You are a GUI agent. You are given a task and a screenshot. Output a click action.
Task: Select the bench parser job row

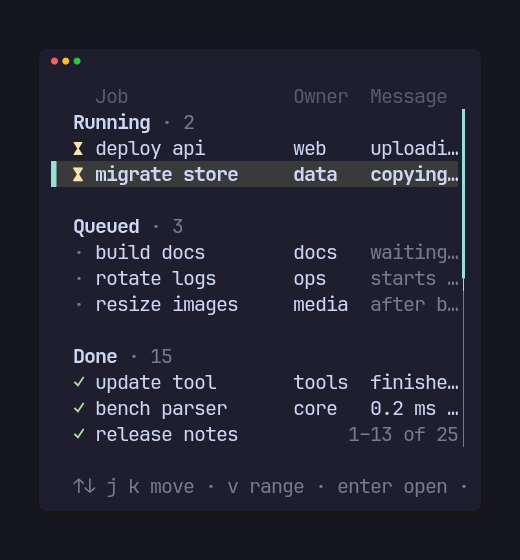(255, 408)
